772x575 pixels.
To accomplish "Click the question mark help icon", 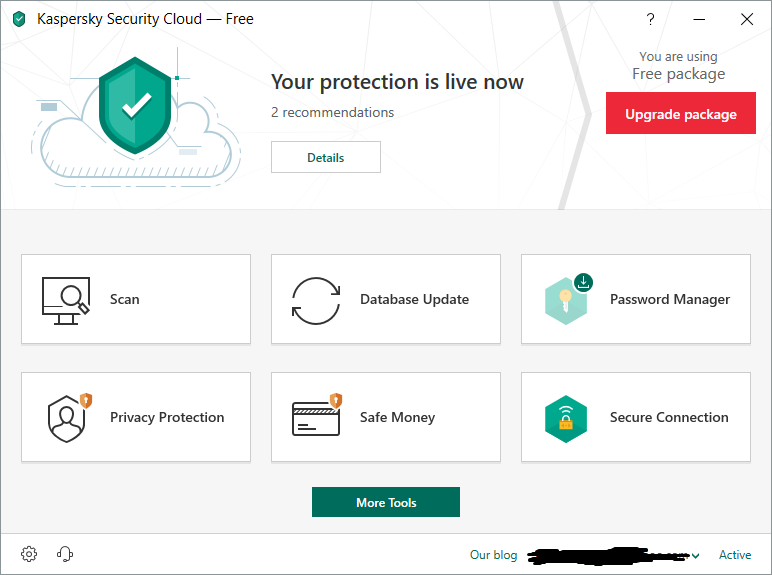I will [651, 19].
